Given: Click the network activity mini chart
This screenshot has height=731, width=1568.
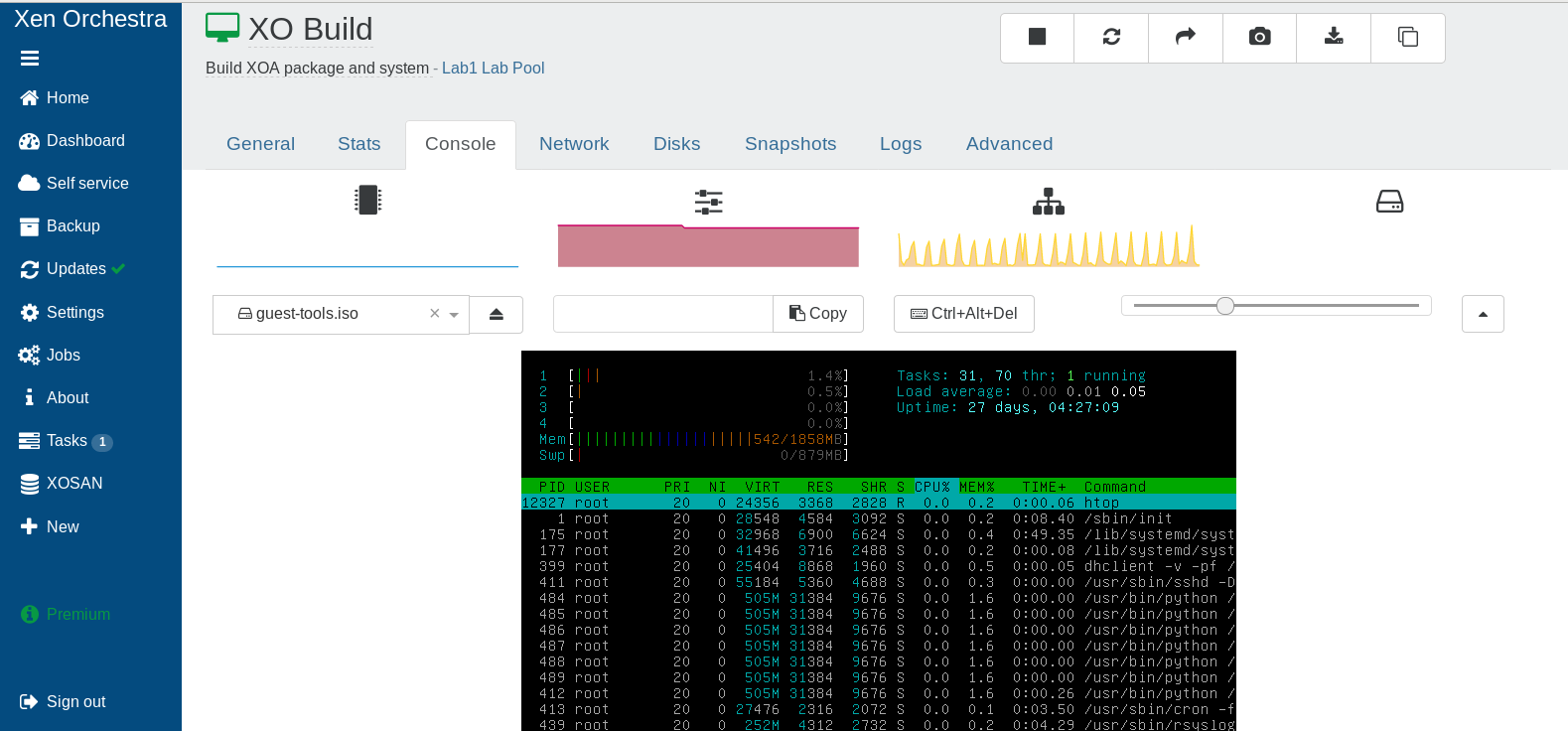Looking at the screenshot, I should point(1049,246).
